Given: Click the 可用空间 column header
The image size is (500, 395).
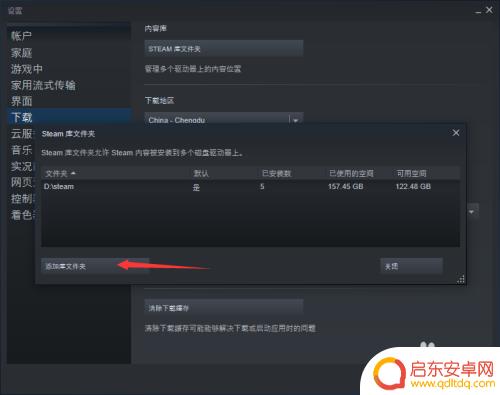Looking at the screenshot, I should point(411,173).
